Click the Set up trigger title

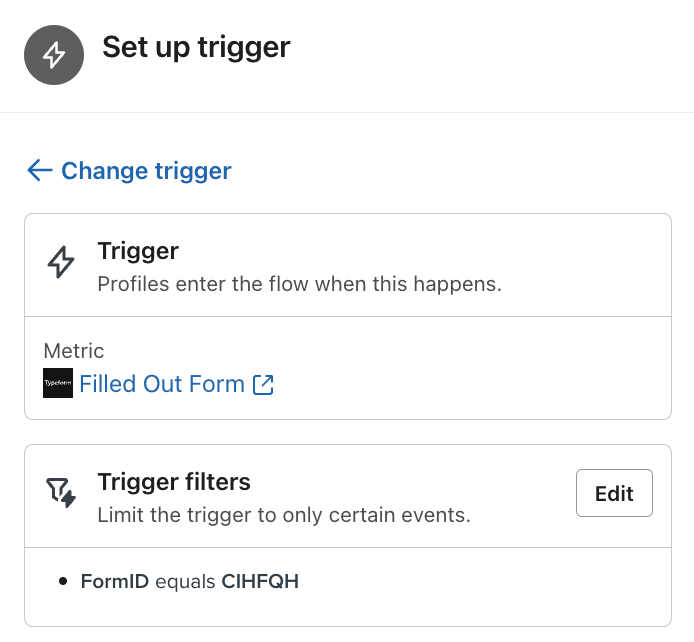point(196,47)
